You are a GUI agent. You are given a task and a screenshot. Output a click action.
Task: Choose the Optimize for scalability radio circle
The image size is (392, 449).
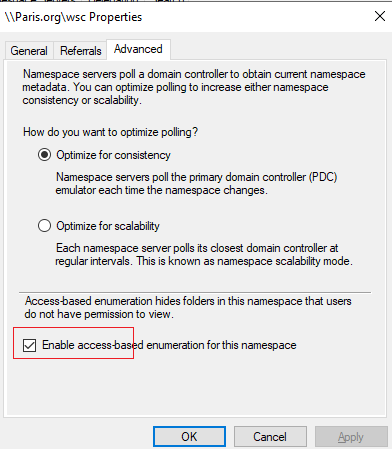click(x=44, y=226)
